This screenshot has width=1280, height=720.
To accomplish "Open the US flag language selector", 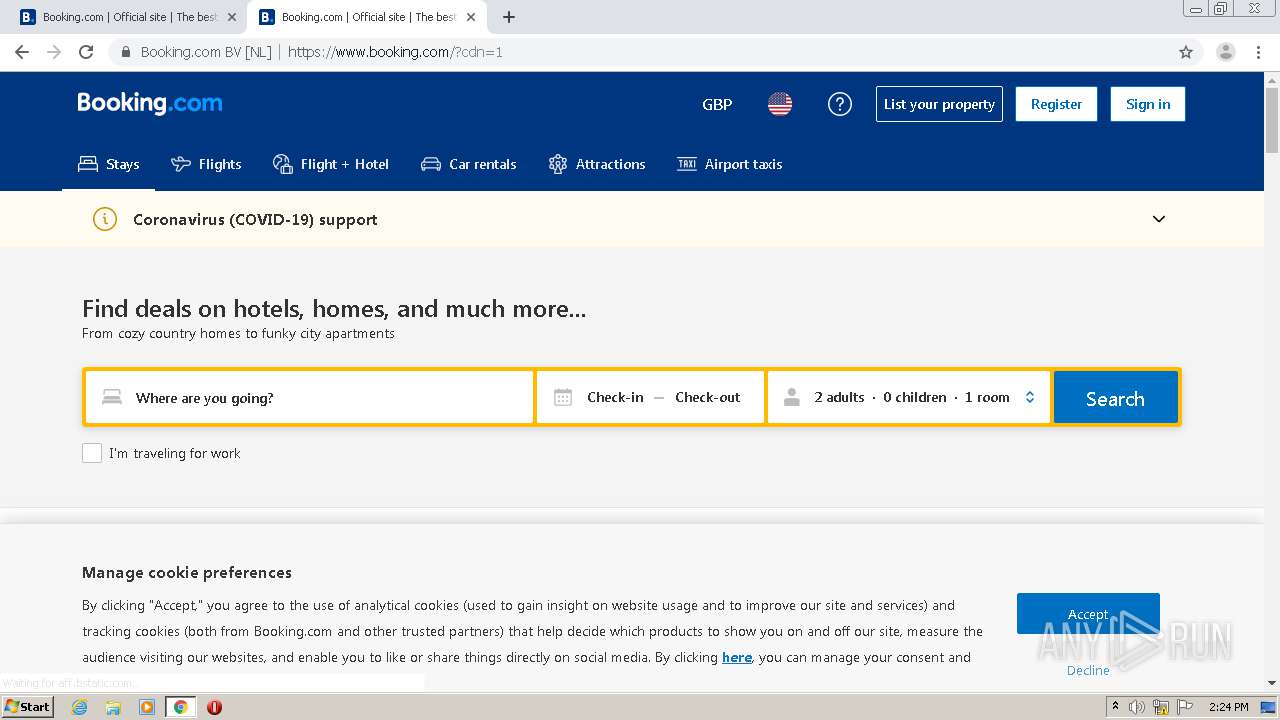I will [780, 104].
